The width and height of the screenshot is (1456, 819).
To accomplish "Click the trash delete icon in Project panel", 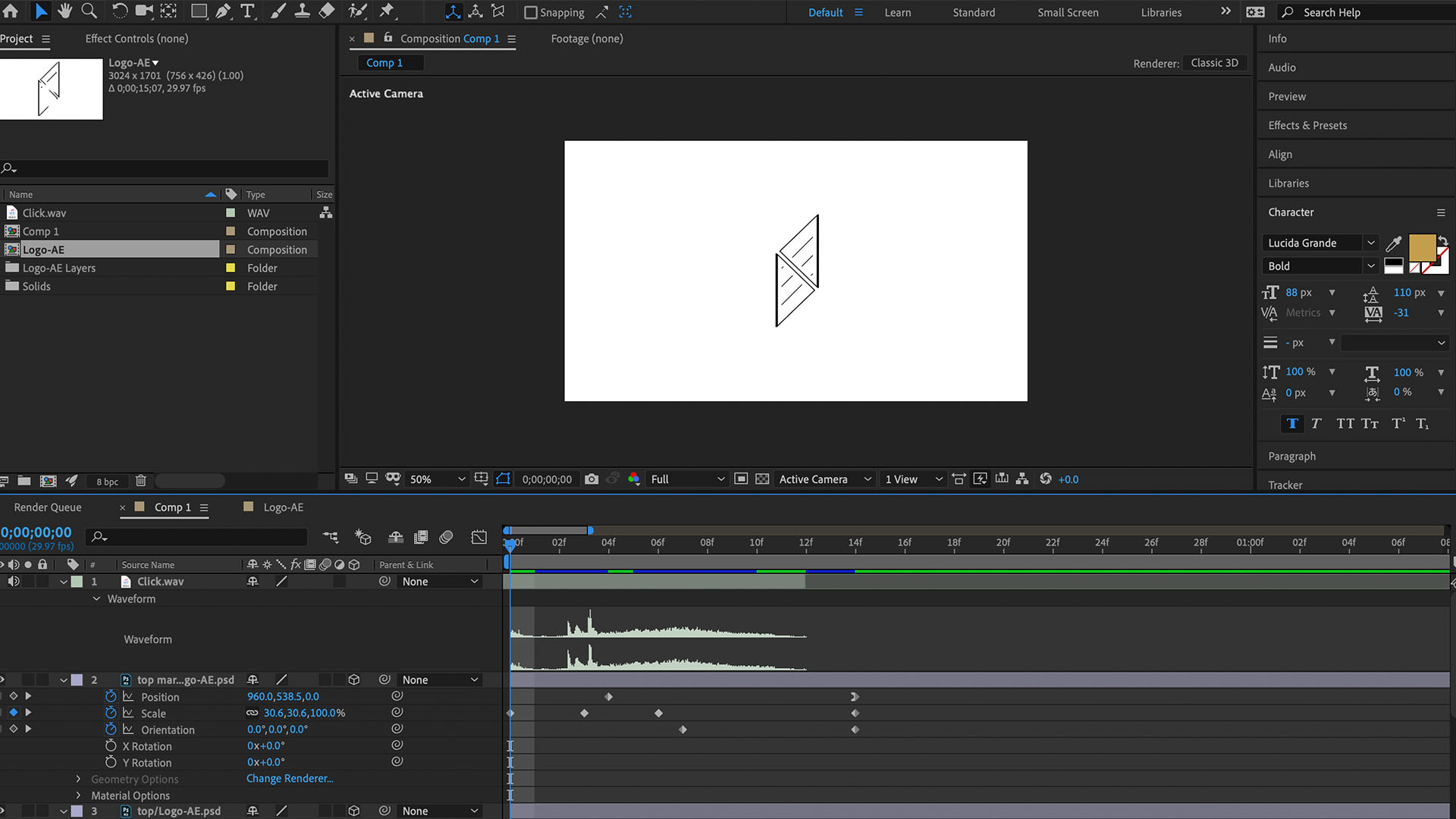I will click(140, 481).
